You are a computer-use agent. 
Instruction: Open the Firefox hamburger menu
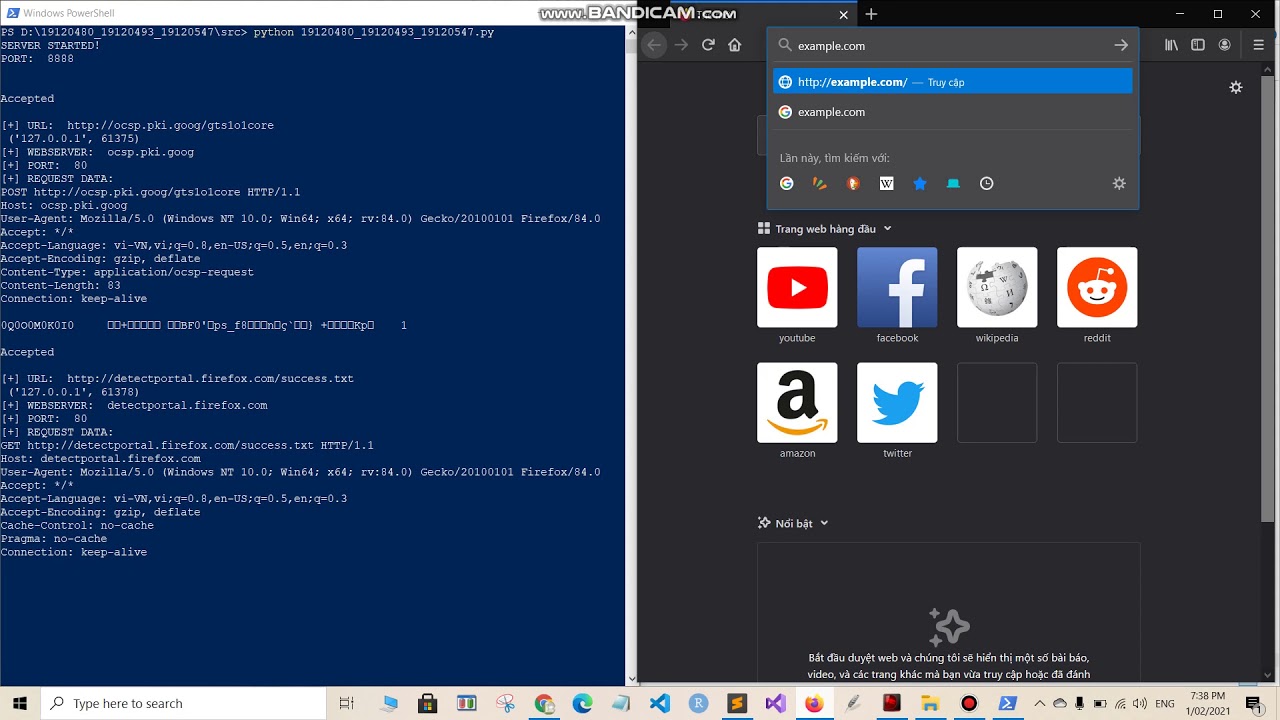click(x=1259, y=45)
